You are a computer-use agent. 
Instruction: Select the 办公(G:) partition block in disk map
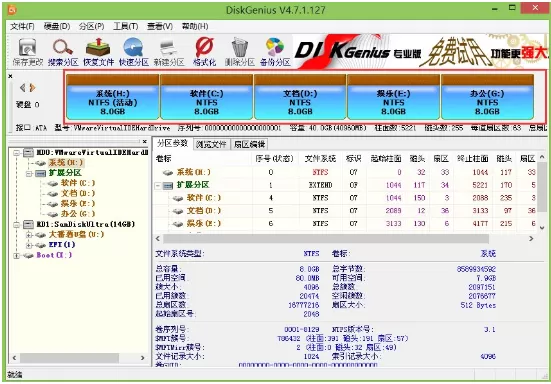487,97
